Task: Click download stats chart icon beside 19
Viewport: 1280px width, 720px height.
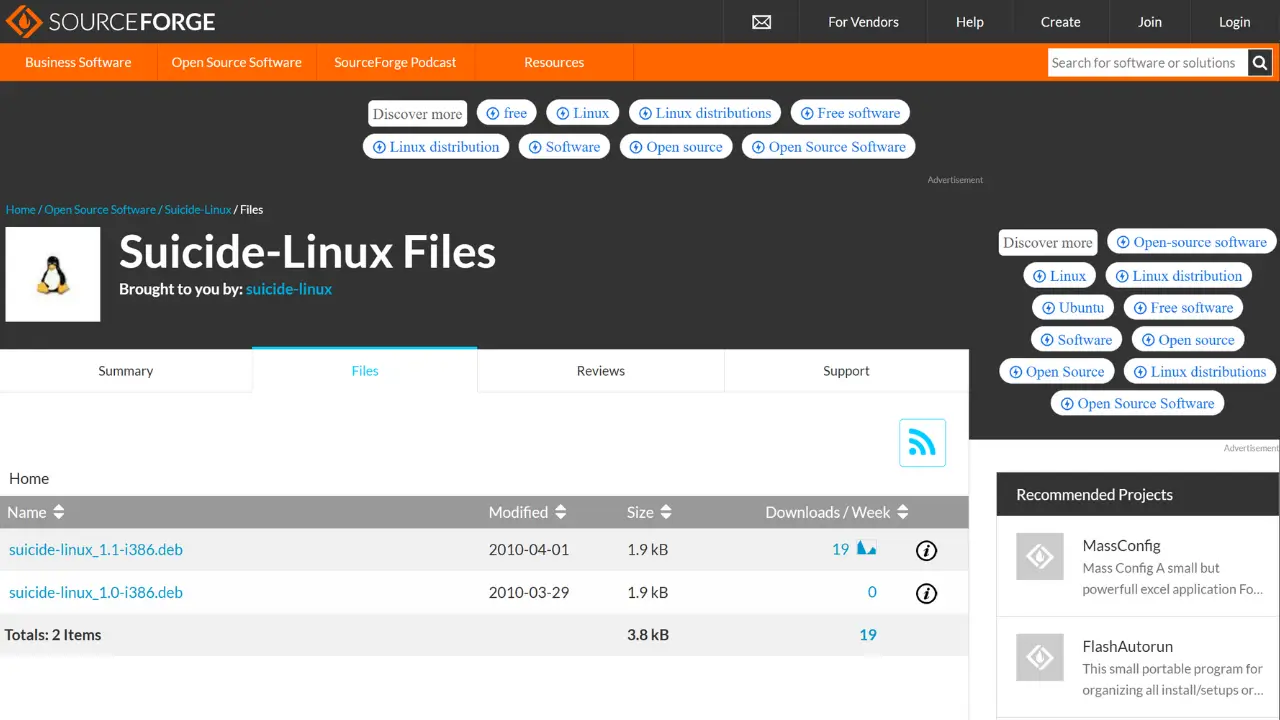Action: [x=867, y=548]
